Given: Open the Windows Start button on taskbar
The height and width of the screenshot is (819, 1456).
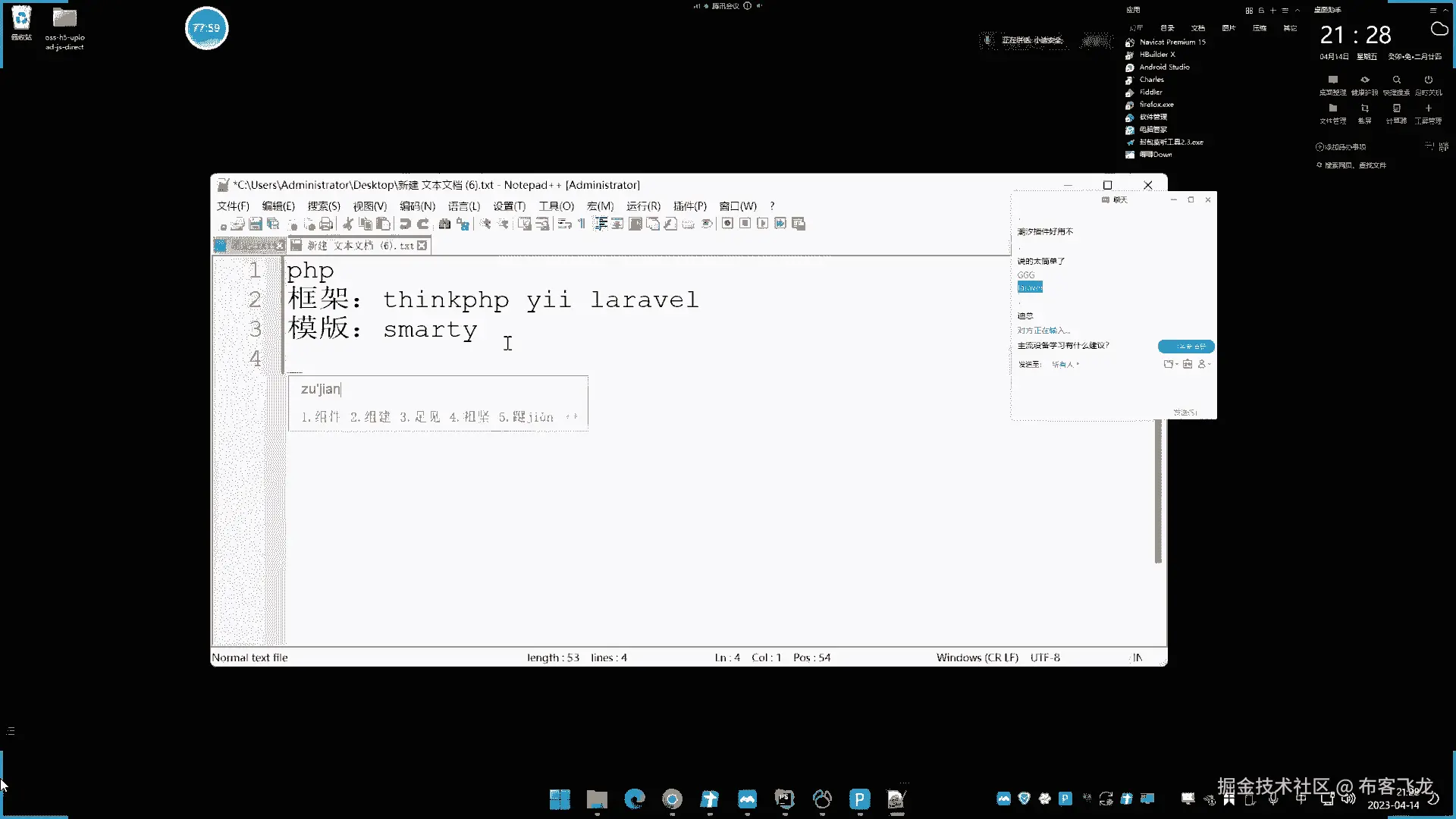Looking at the screenshot, I should pos(560,799).
